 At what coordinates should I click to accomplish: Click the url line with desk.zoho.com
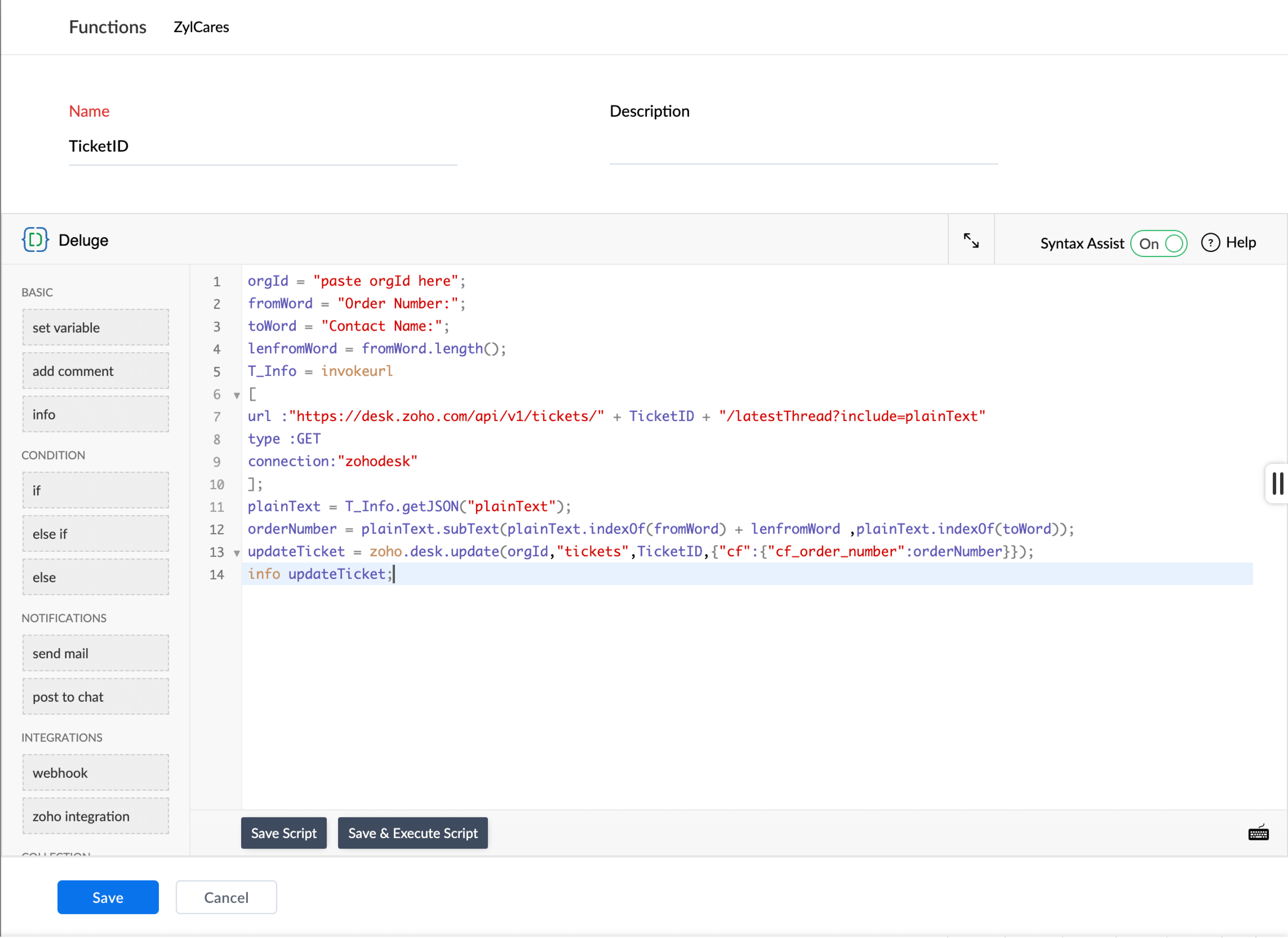click(x=617, y=417)
